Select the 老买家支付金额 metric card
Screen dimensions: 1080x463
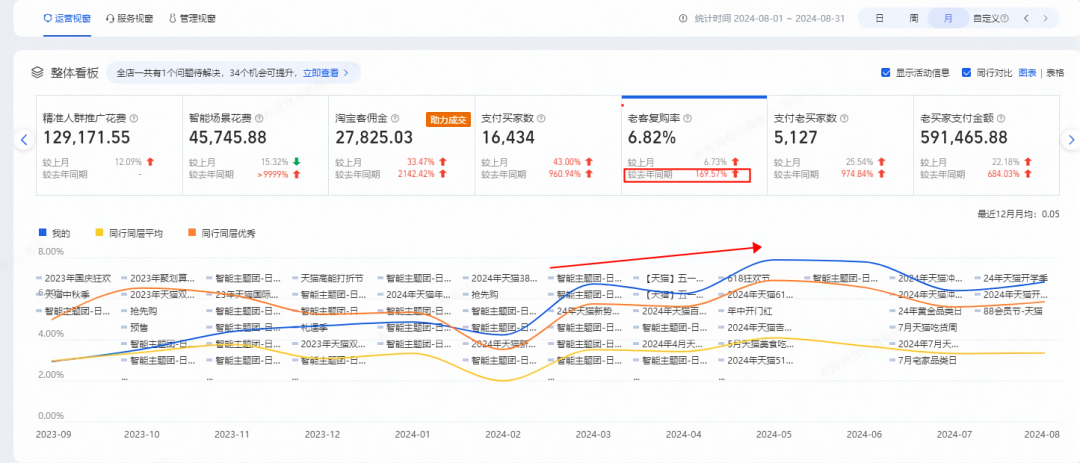(985, 145)
